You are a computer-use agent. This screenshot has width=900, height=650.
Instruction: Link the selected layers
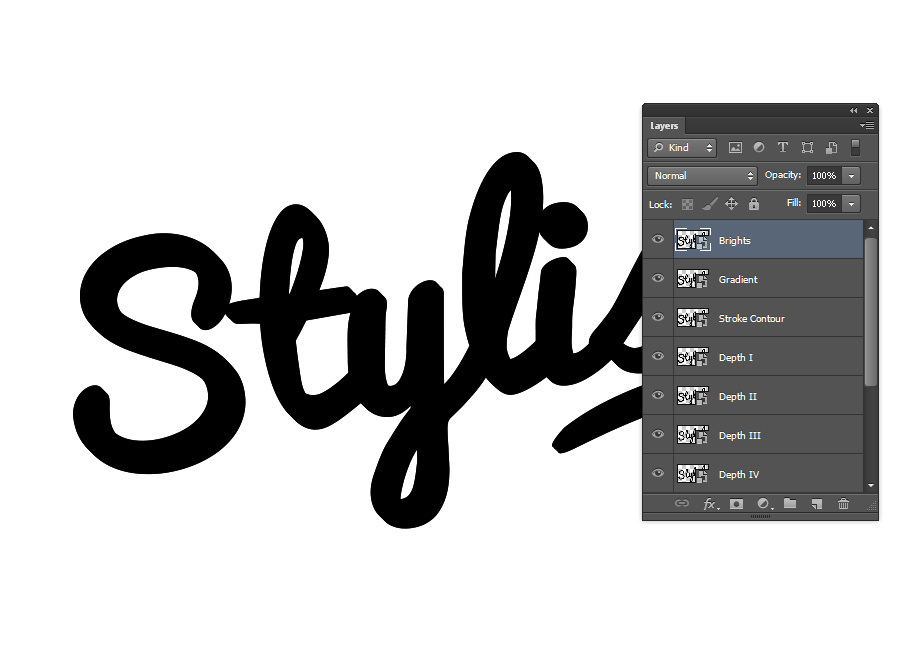pos(683,504)
